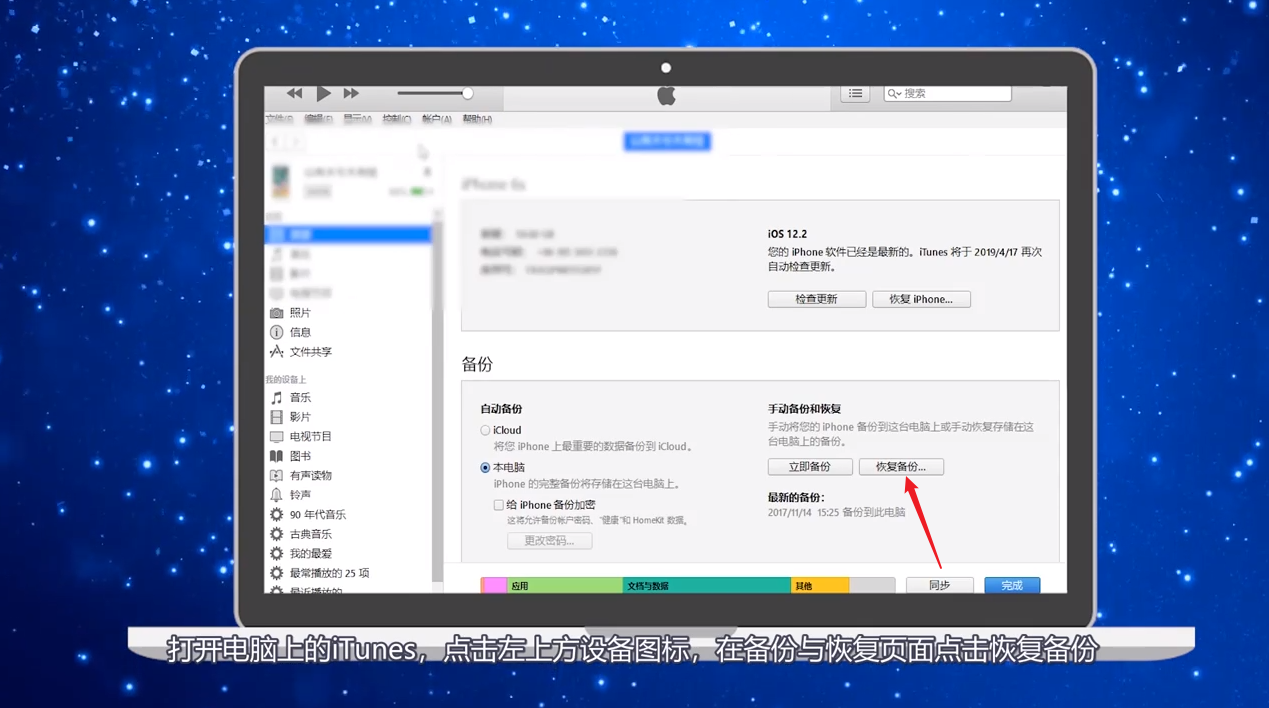This screenshot has height=708, width=1269.
Task: Click the 恢复备份... button
Action: click(x=901, y=467)
